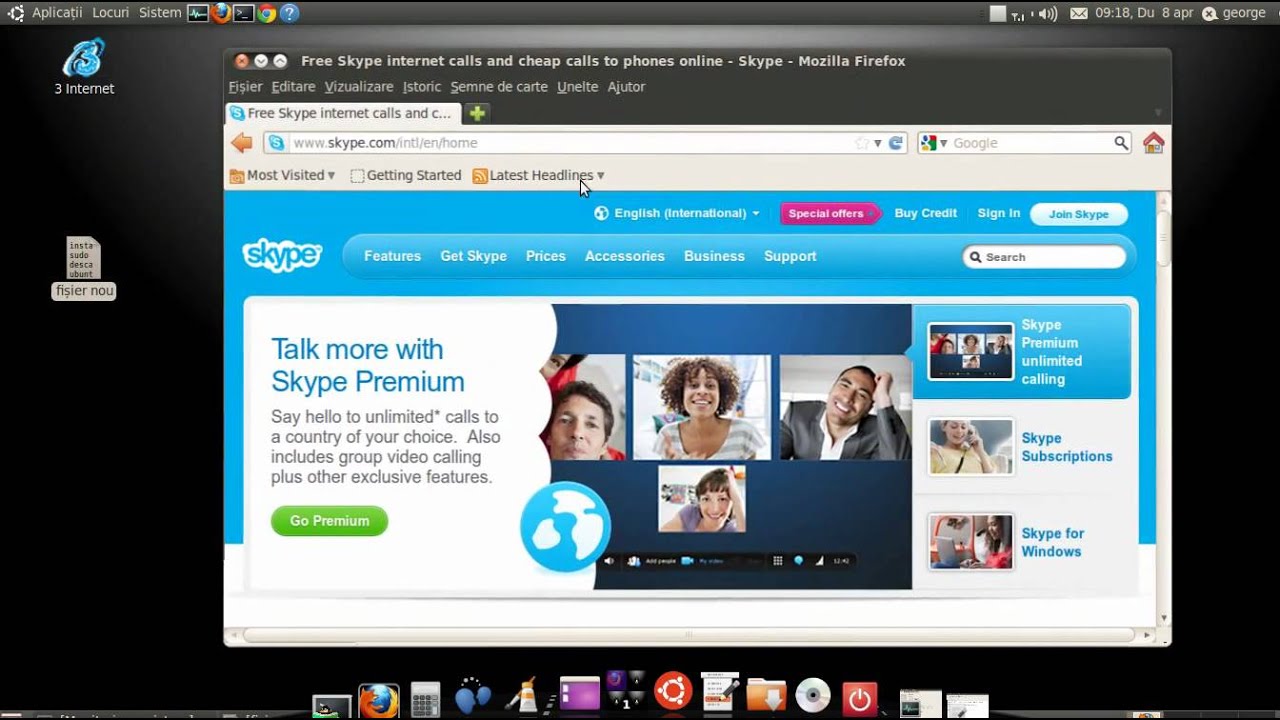Viewport: 1280px width, 720px height.
Task: Open the Vizualizare menu
Action: coord(359,87)
